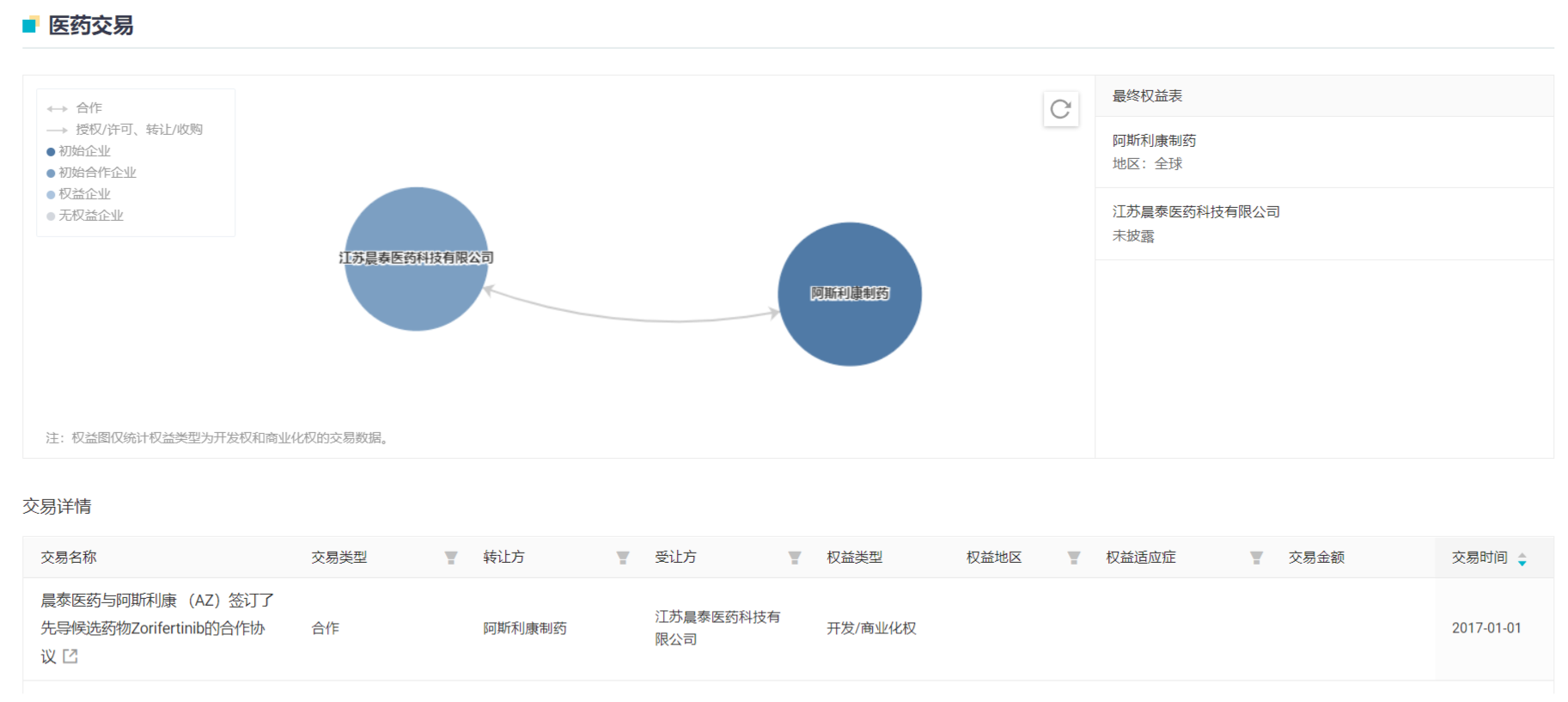The width and height of the screenshot is (1568, 702).
Task: Open the filter for 权益地区 column
Action: 1073,558
